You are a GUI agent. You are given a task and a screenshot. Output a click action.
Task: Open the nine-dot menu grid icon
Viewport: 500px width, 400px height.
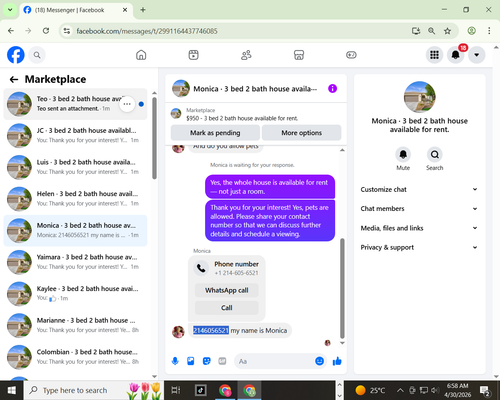coord(434,55)
